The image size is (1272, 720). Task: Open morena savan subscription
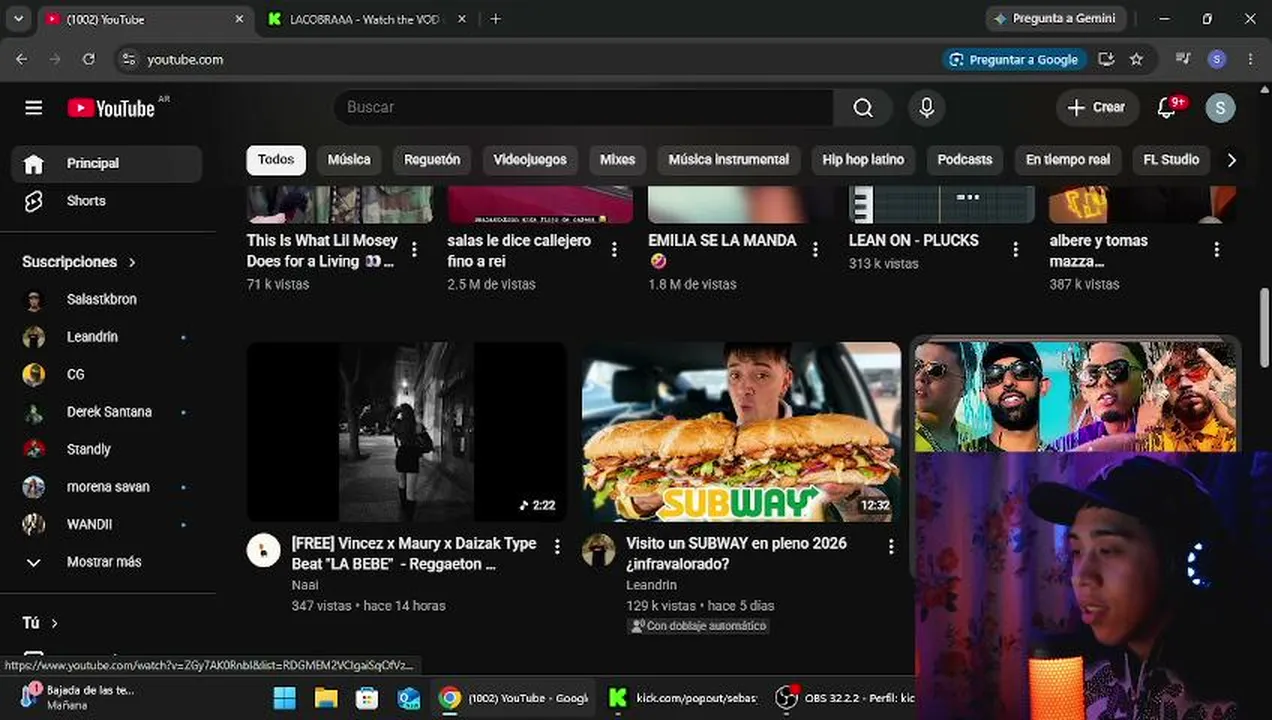click(108, 487)
